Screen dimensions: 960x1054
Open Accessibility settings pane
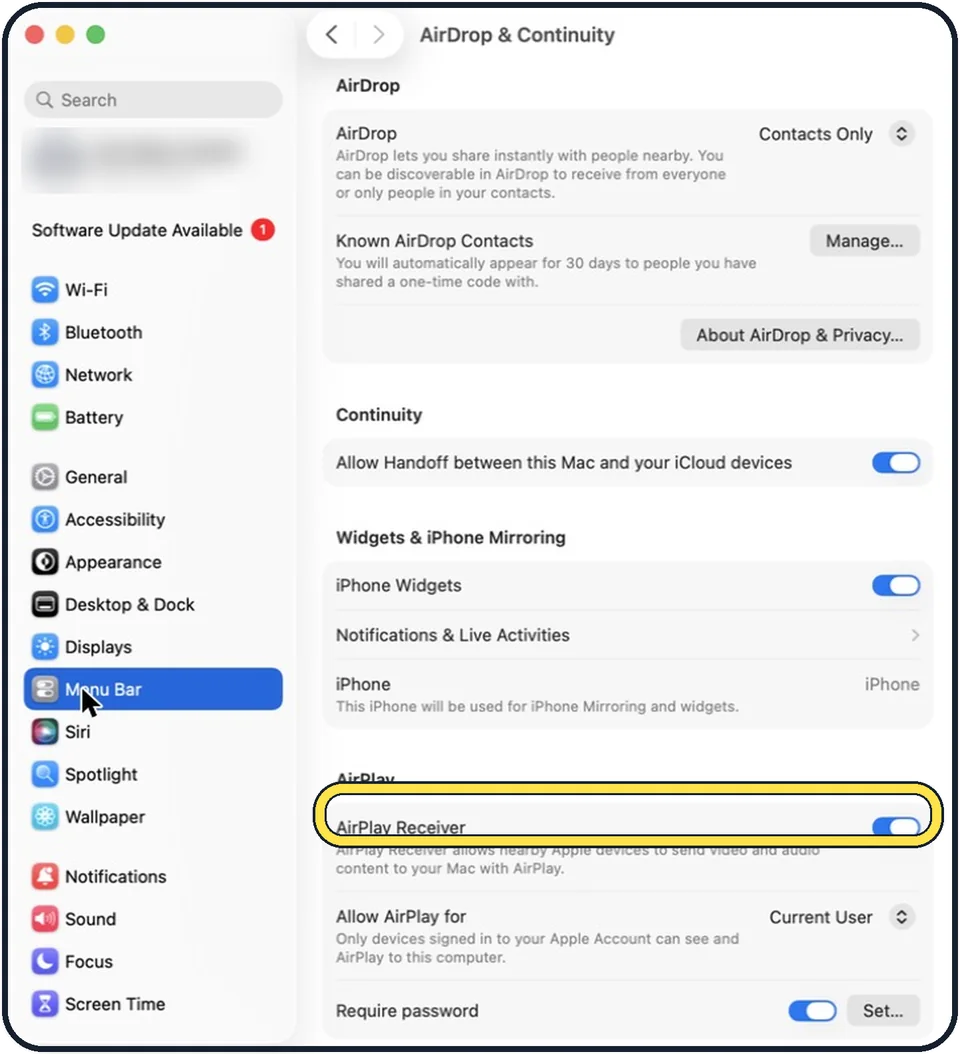click(153, 519)
